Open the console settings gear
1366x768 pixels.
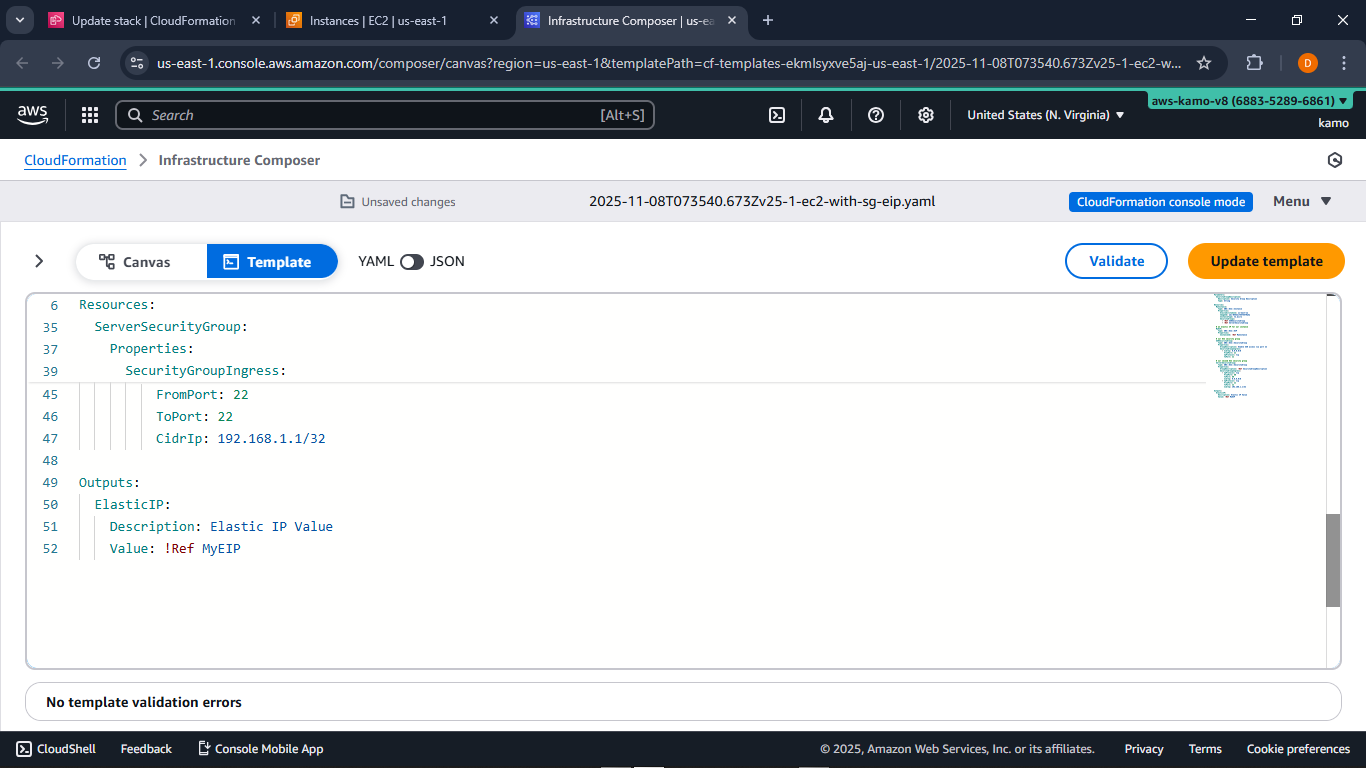click(925, 115)
